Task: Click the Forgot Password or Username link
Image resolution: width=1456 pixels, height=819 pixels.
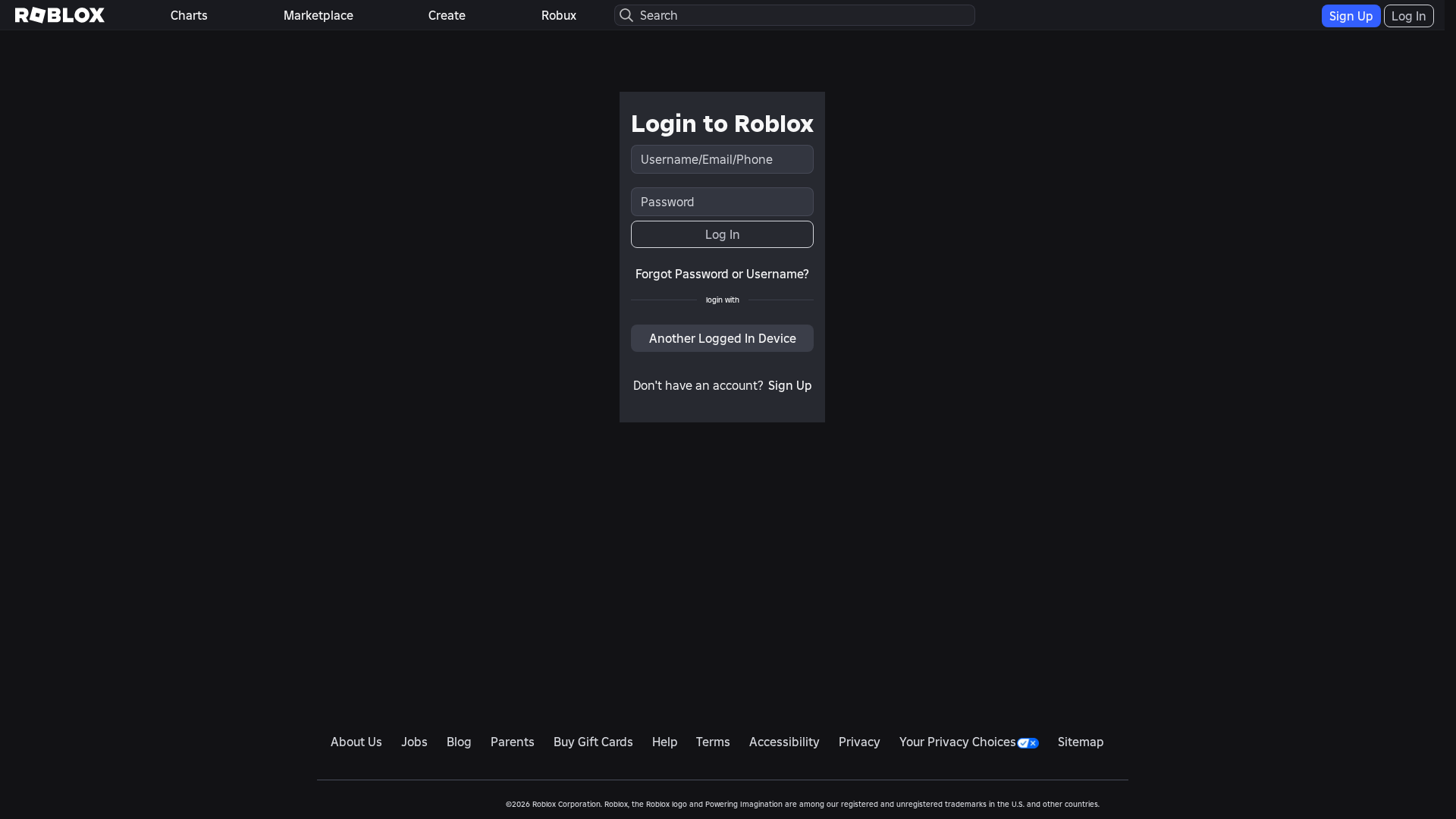Action: (722, 274)
